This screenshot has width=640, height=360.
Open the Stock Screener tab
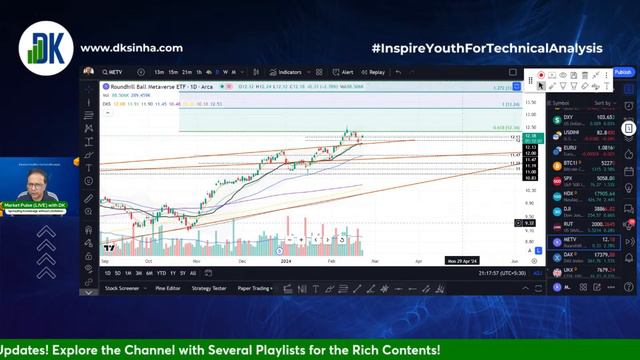[x=122, y=288]
